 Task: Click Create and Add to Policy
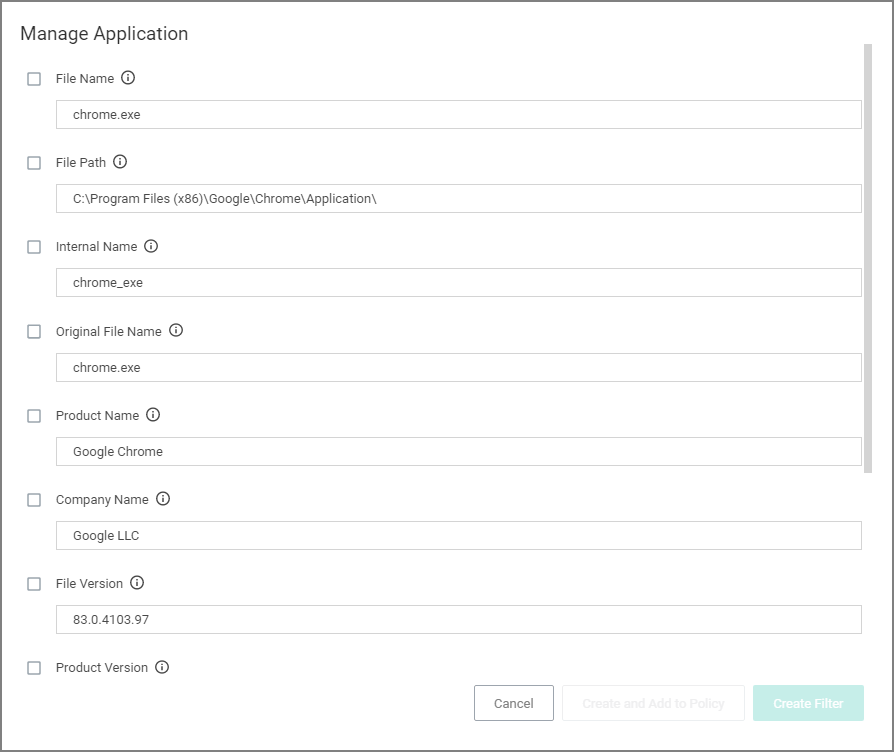653,703
